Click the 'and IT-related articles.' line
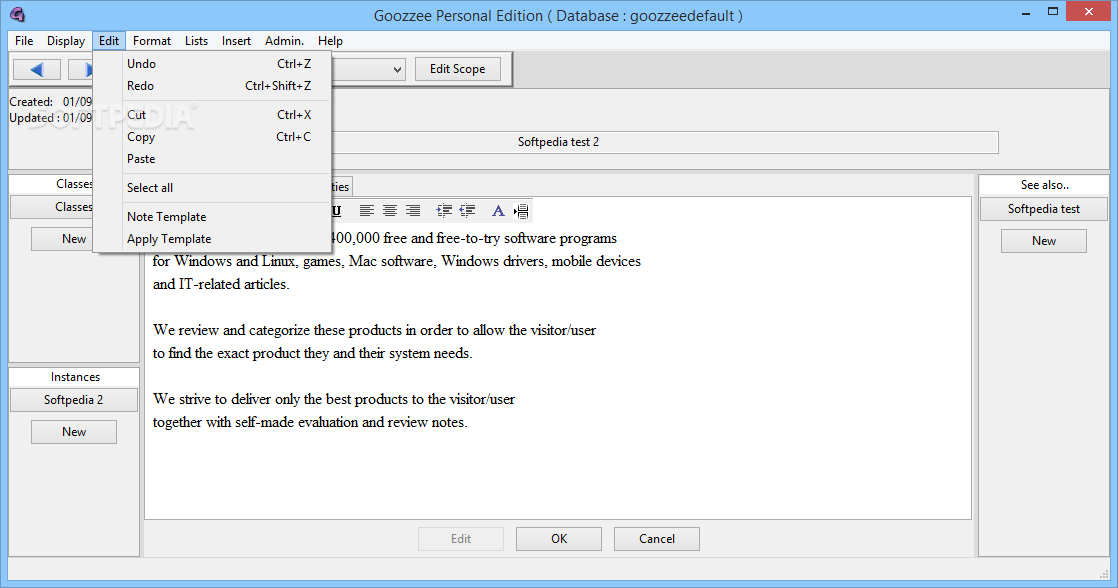 coord(221,284)
